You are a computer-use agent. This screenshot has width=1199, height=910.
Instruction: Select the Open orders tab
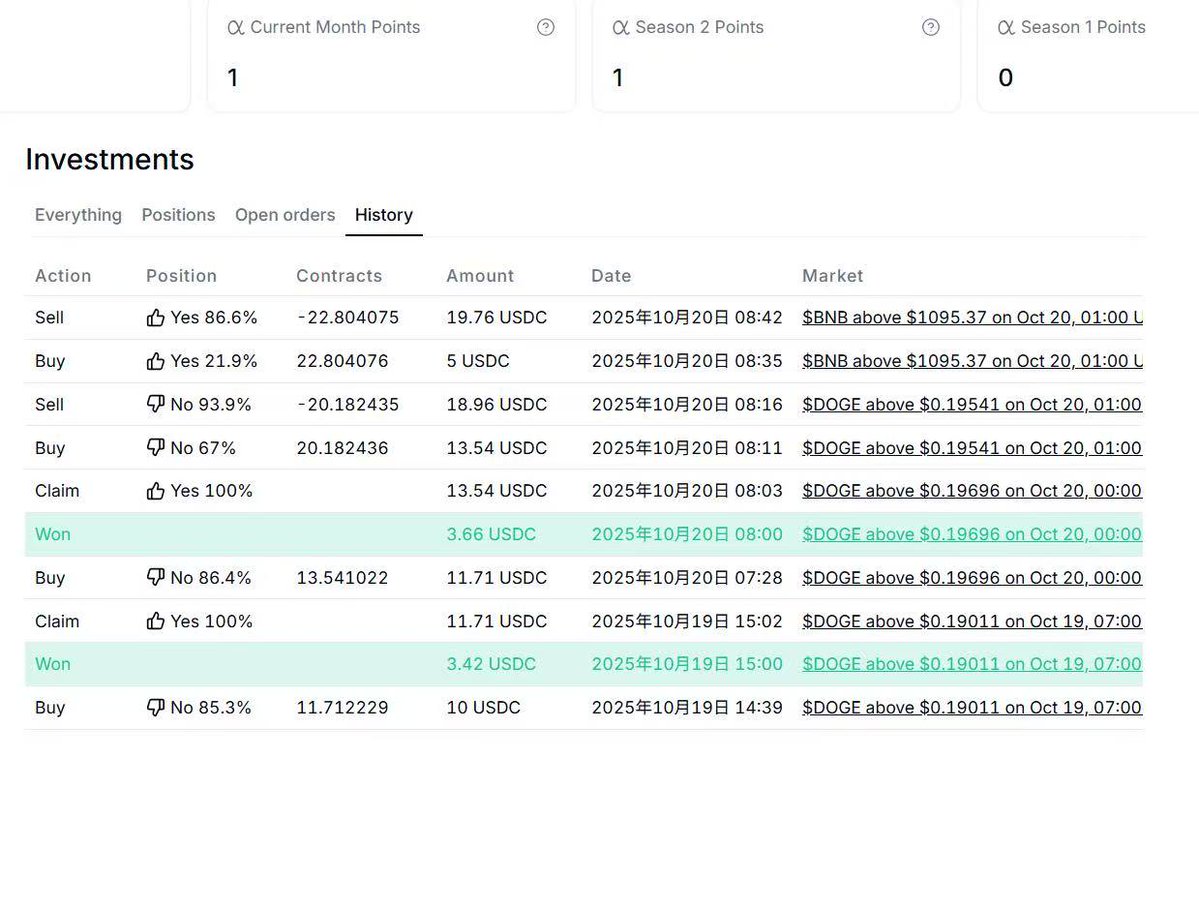pos(285,215)
